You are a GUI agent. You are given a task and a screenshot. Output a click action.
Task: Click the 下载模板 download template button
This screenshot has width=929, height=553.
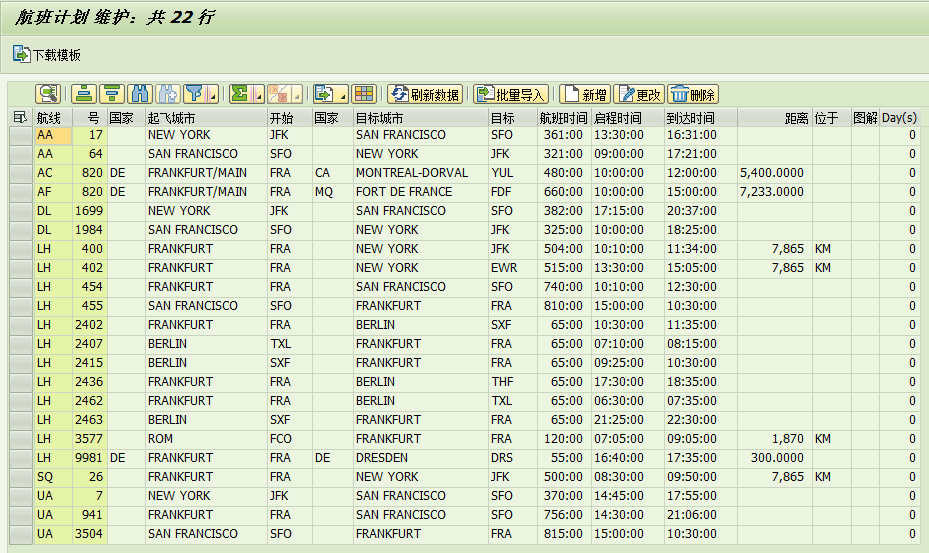pyautogui.click(x=47, y=55)
